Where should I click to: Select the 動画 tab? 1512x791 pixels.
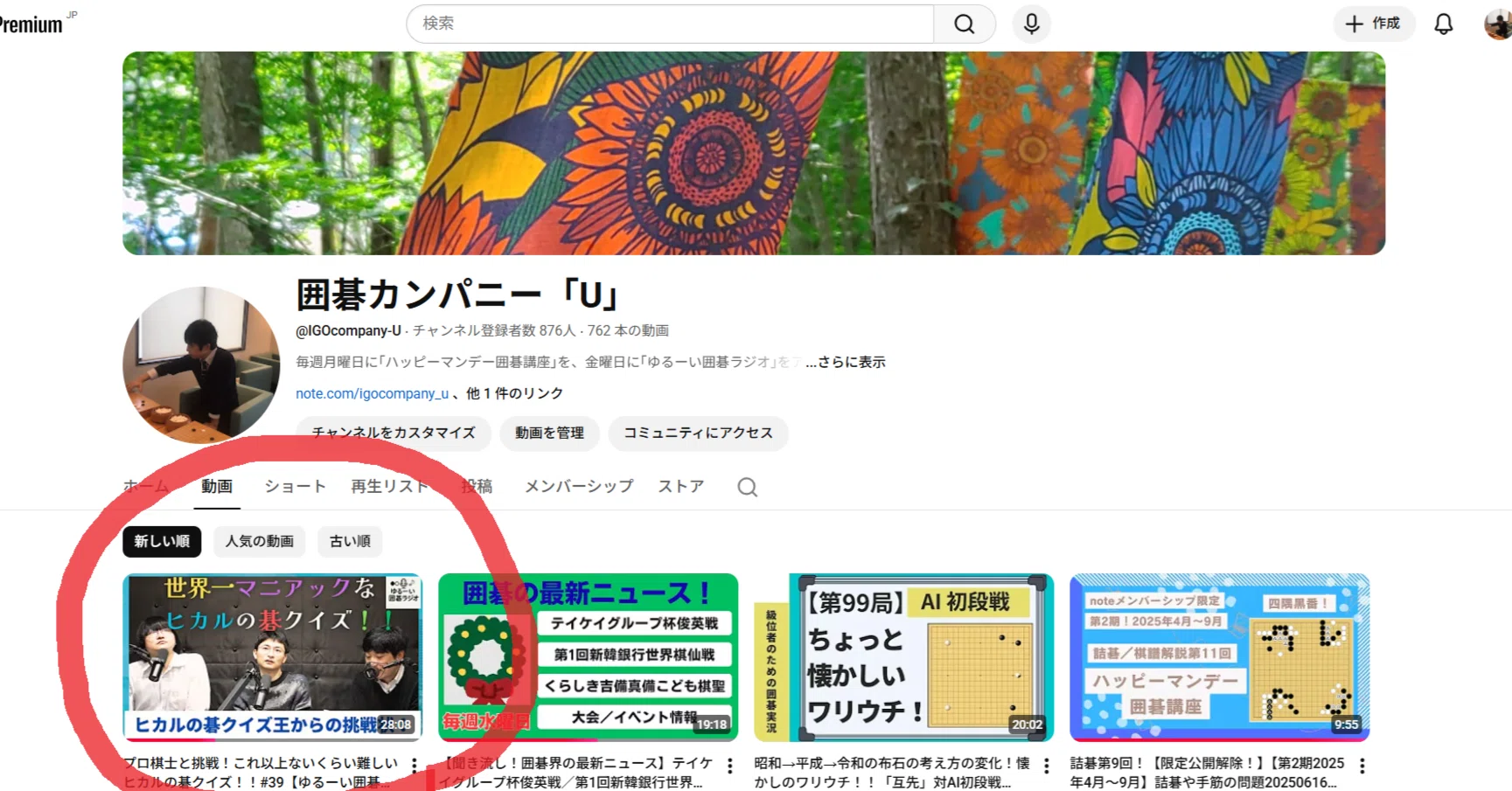pyautogui.click(x=217, y=486)
